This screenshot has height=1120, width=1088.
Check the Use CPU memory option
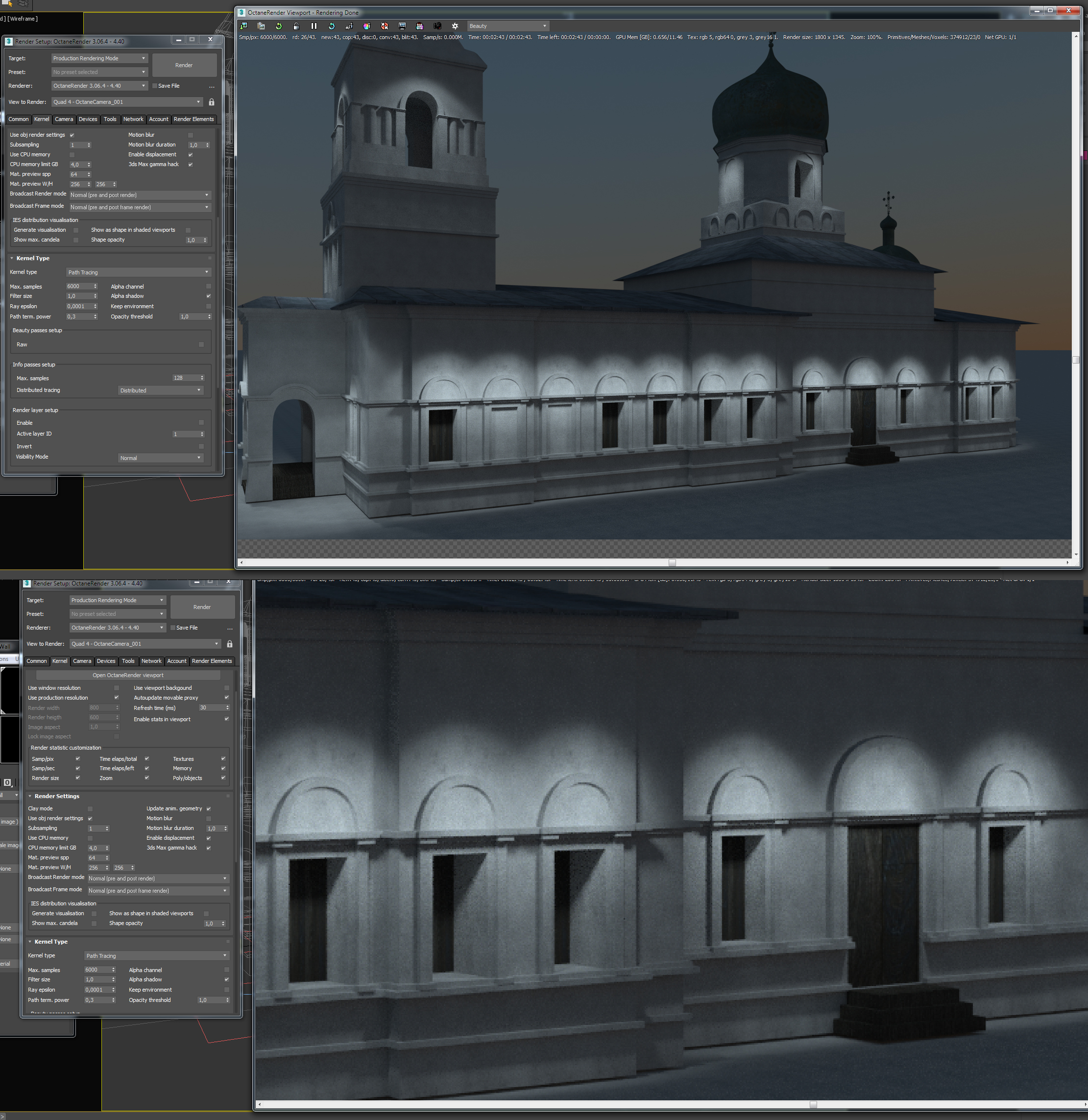tap(72, 155)
